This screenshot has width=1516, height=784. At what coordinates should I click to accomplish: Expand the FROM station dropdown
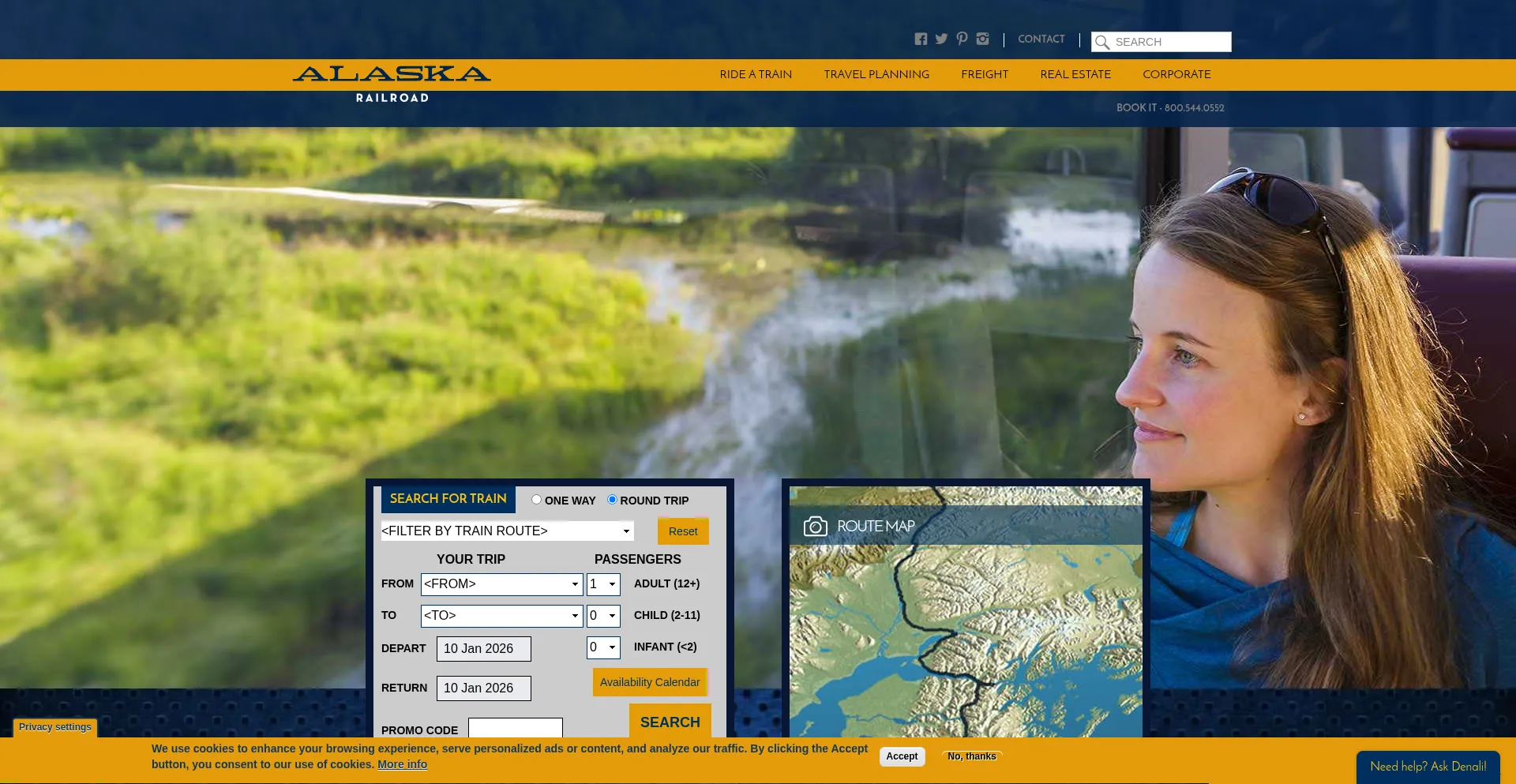501,584
